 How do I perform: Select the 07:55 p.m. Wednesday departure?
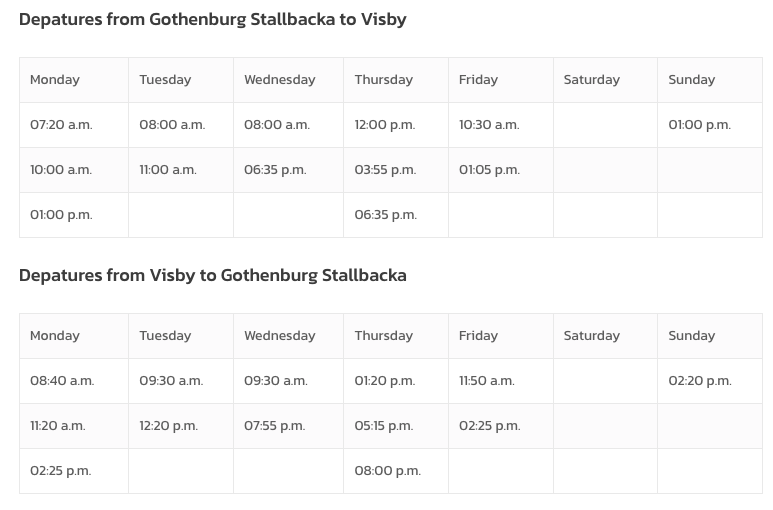[274, 426]
